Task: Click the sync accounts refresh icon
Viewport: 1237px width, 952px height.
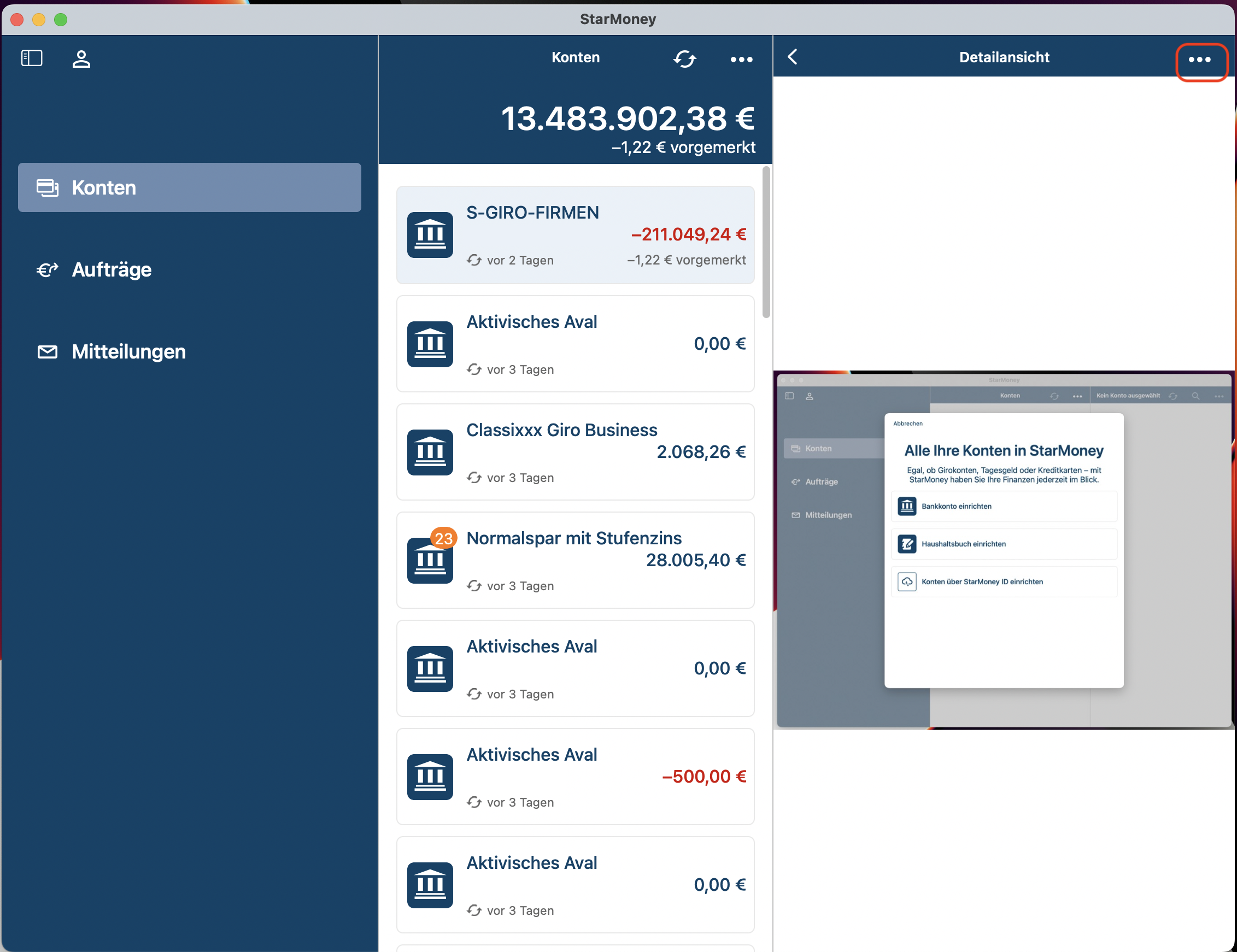Action: pyautogui.click(x=684, y=59)
